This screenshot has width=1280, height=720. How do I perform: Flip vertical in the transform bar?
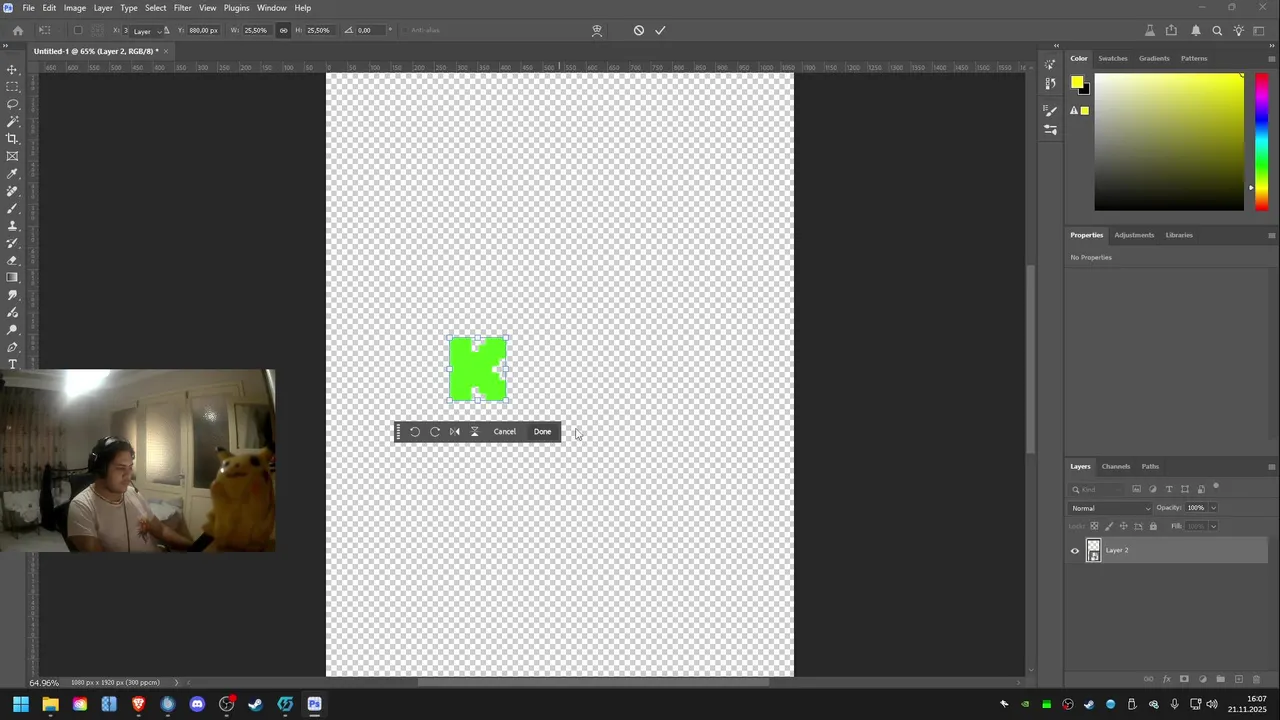pos(475,432)
